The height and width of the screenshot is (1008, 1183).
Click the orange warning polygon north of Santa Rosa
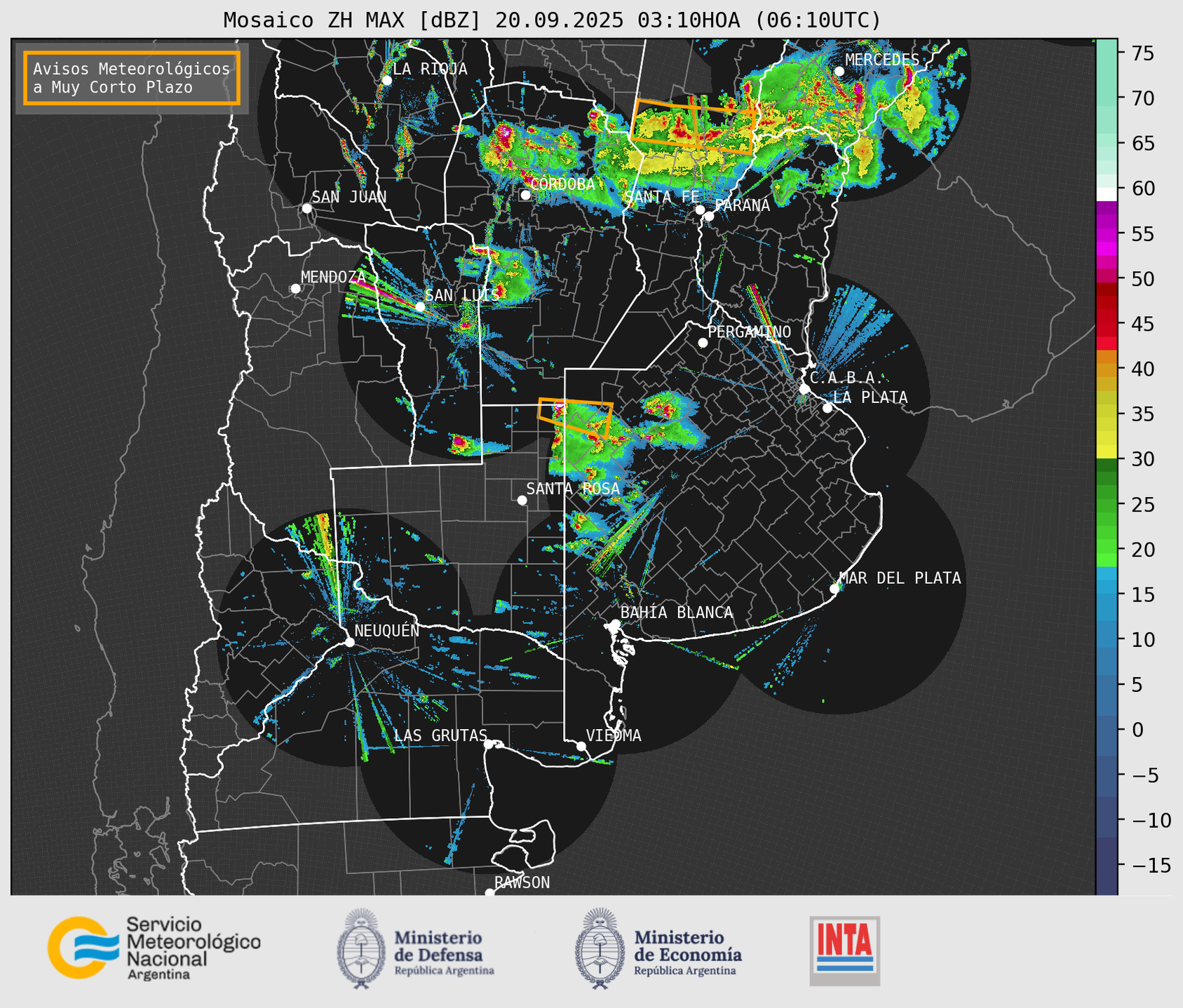pyautogui.click(x=575, y=418)
